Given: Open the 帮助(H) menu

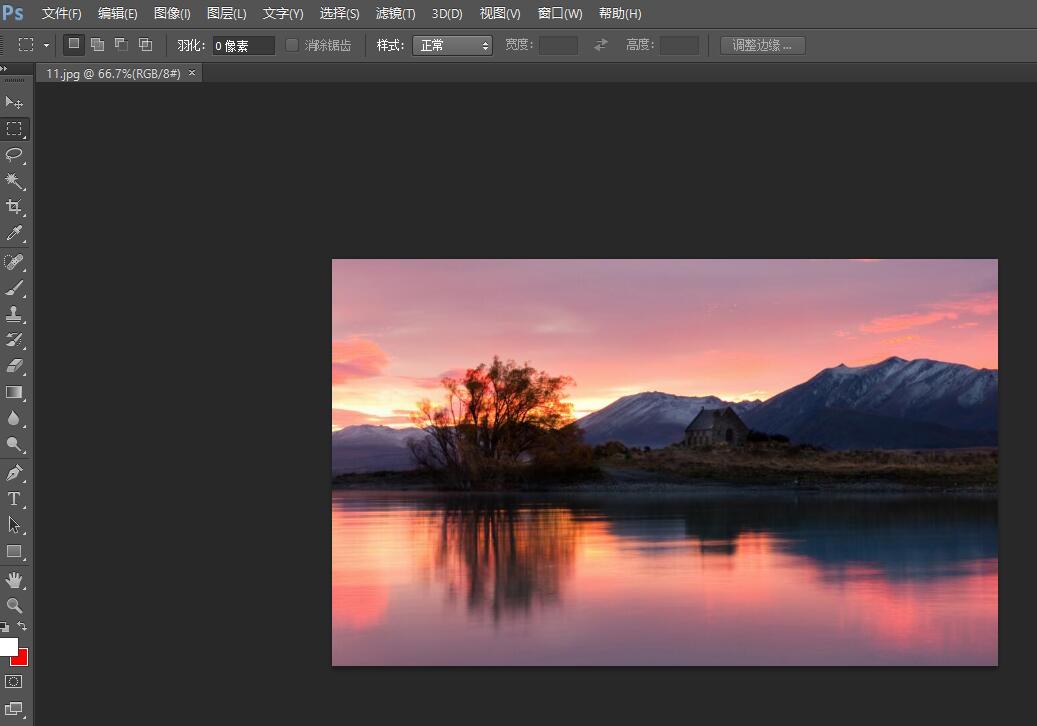Looking at the screenshot, I should click(x=620, y=13).
